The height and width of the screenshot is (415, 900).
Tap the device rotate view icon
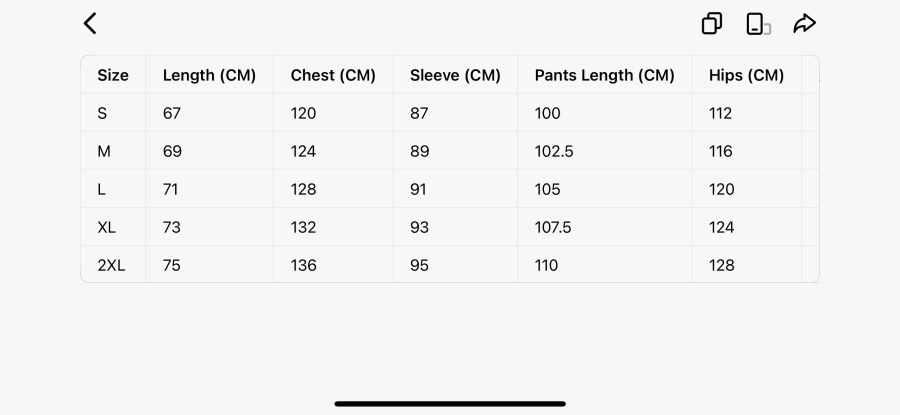[x=758, y=24]
